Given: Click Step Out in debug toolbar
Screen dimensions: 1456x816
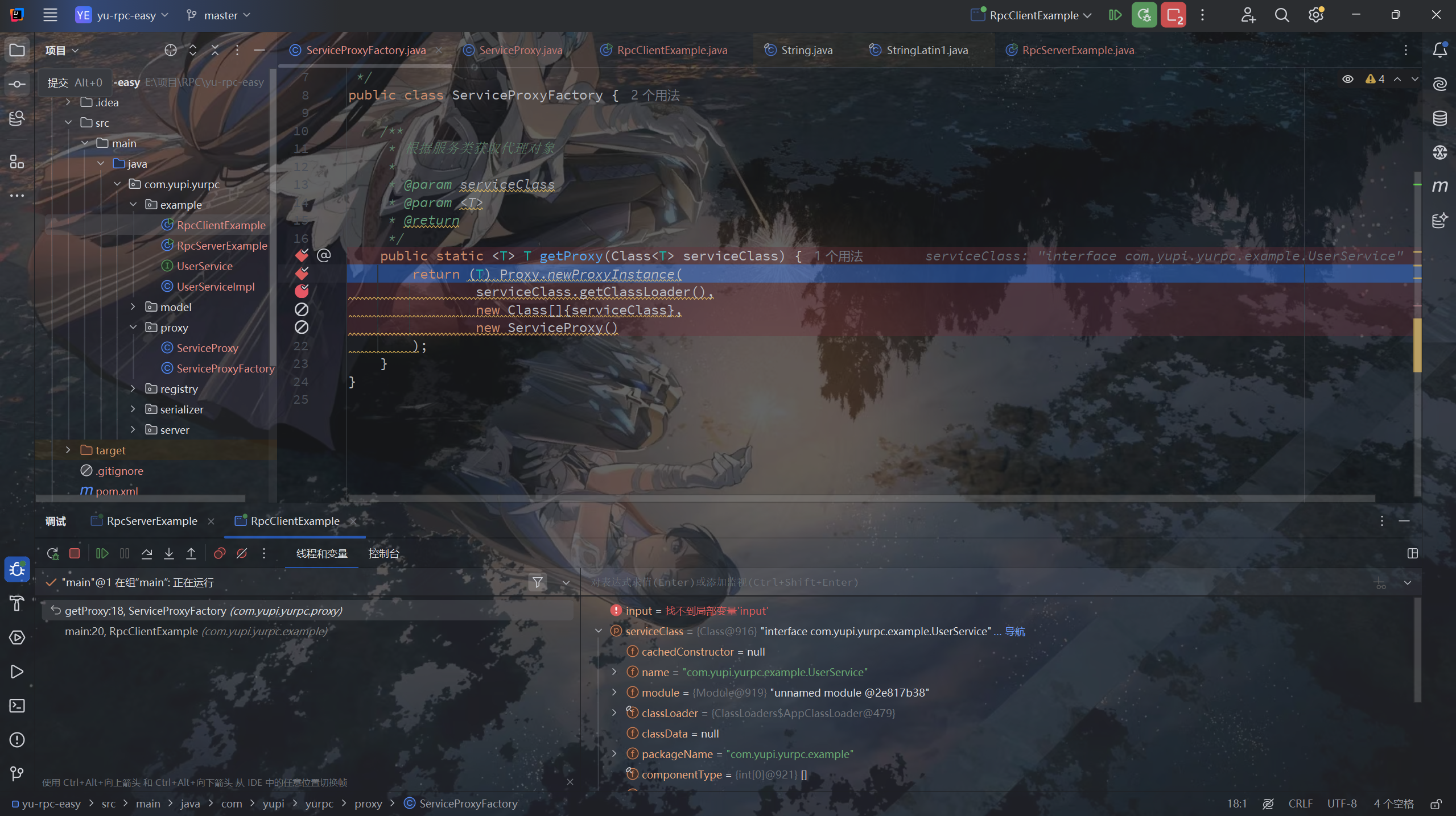Looking at the screenshot, I should tap(191, 553).
